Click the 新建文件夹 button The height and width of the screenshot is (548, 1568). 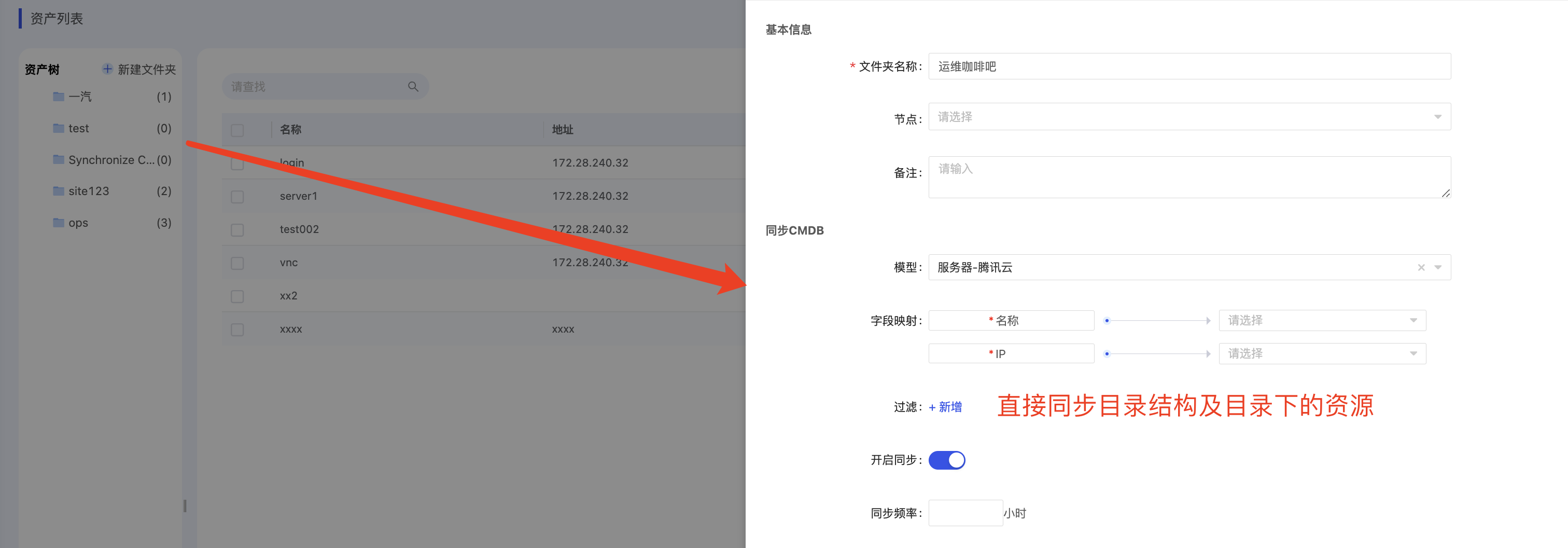(139, 70)
